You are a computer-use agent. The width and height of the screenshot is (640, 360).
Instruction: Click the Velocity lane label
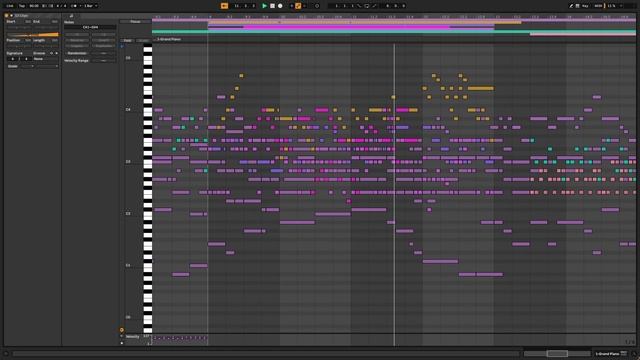click(132, 336)
